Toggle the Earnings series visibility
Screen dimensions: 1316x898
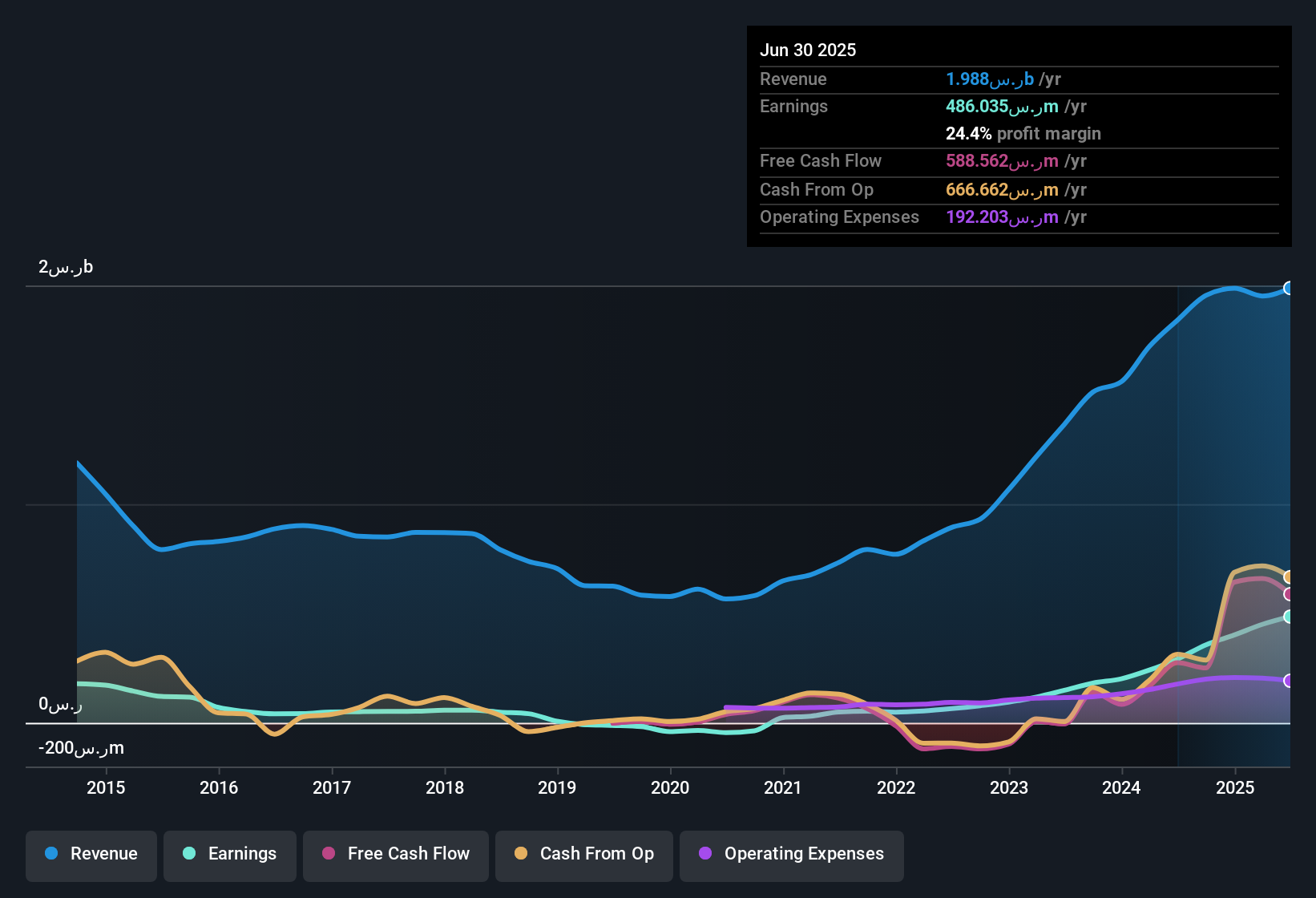tap(229, 854)
